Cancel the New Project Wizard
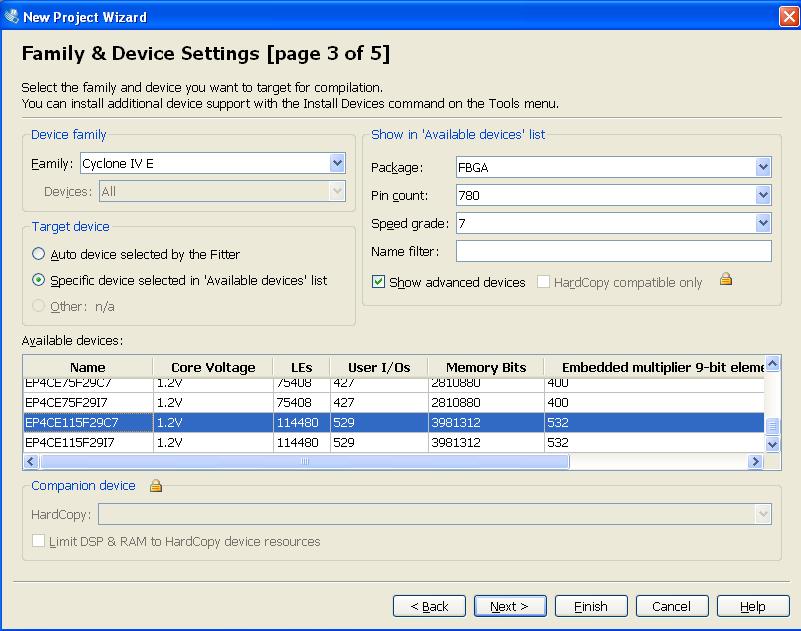This screenshot has height=631, width=801. (672, 606)
